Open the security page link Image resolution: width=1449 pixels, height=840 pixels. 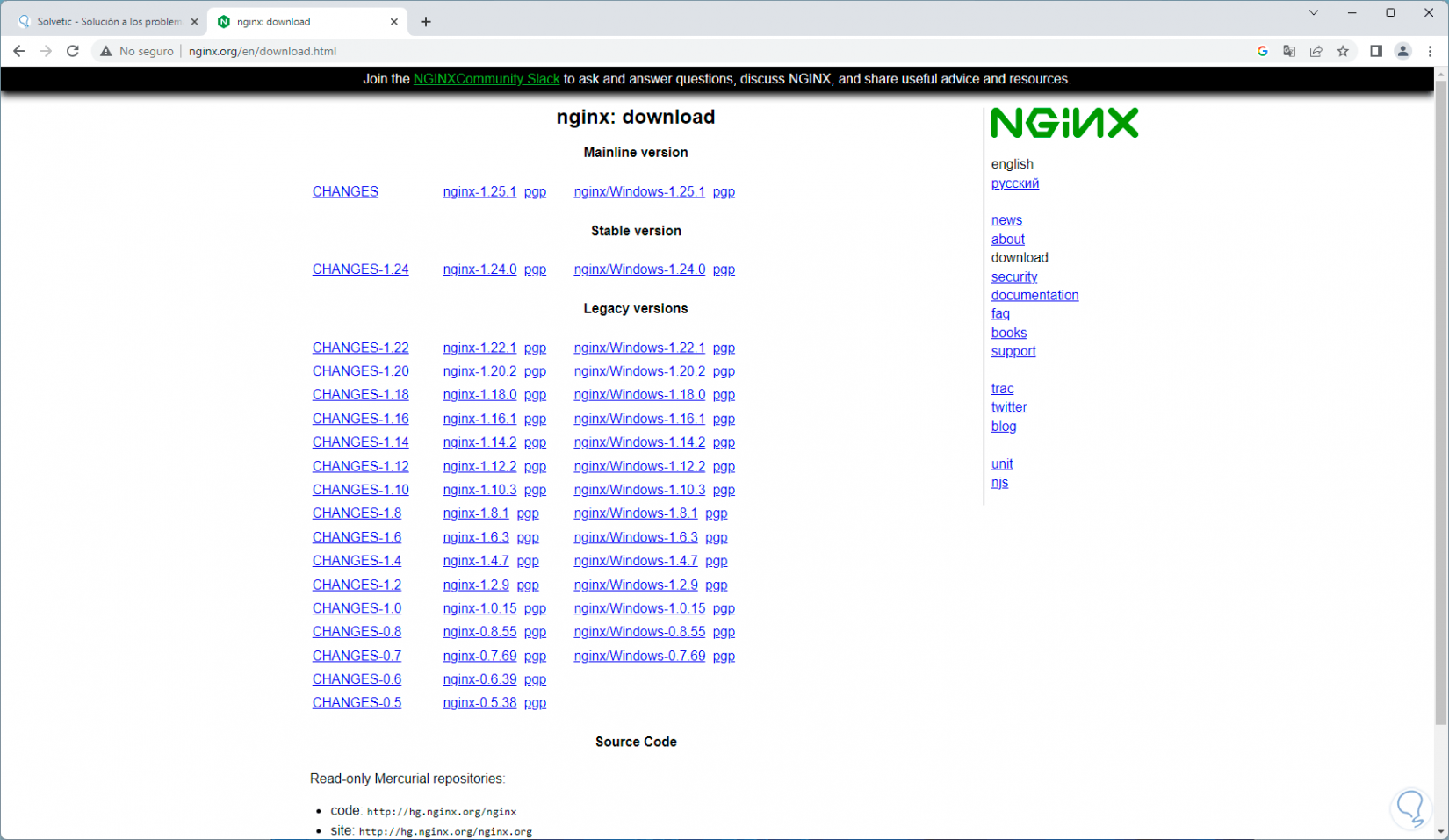(1014, 276)
